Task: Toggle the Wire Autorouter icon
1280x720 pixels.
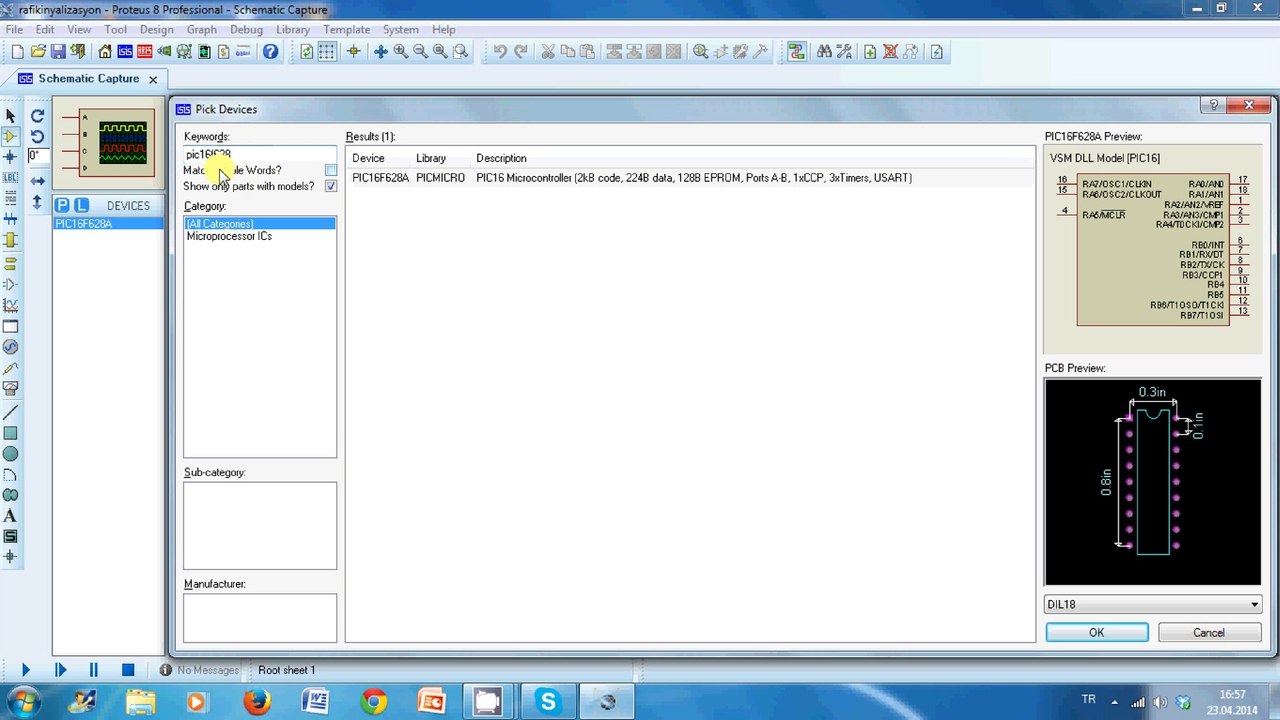Action: pyautogui.click(x=797, y=52)
